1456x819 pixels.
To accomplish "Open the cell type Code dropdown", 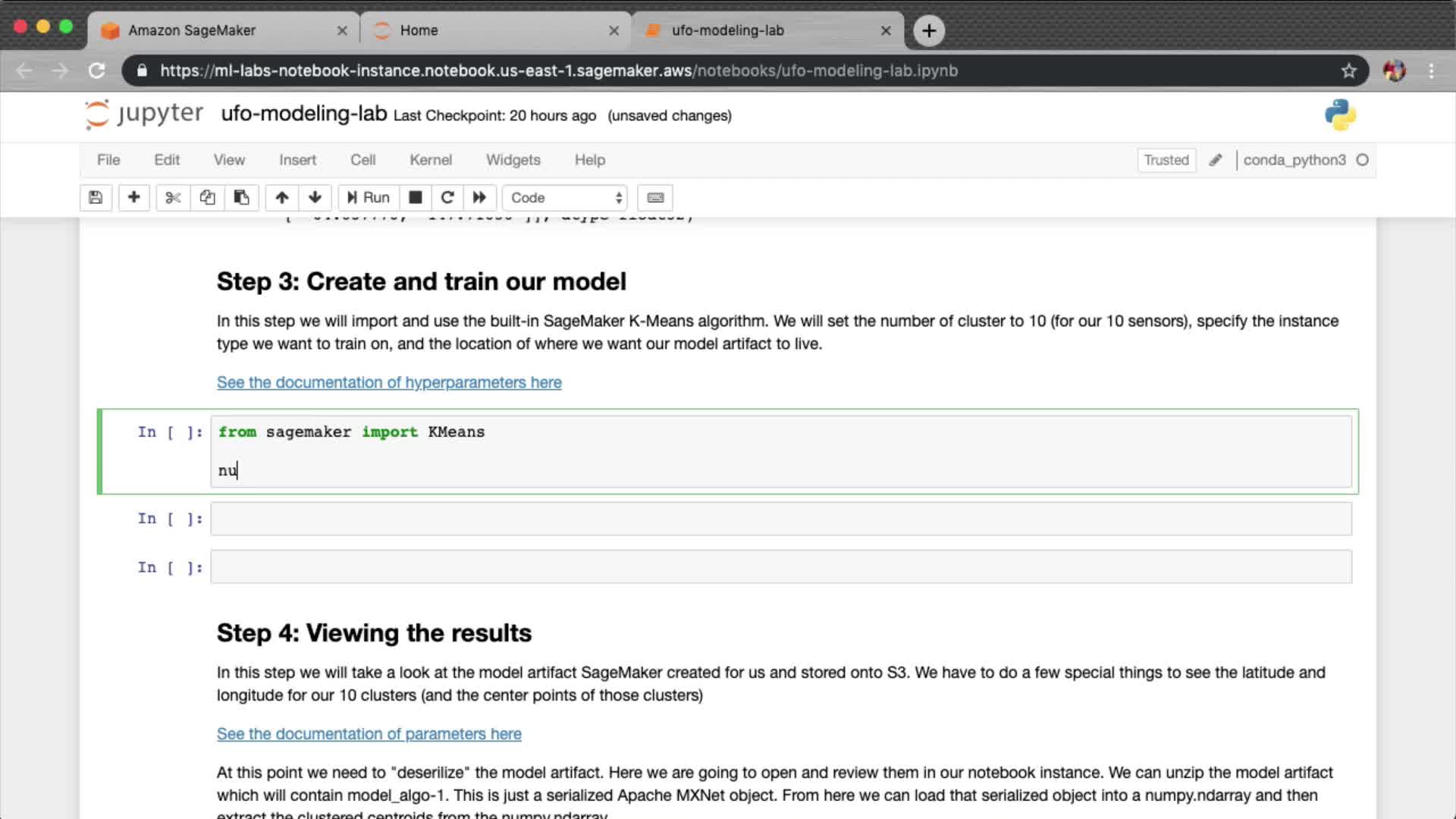I will point(566,198).
